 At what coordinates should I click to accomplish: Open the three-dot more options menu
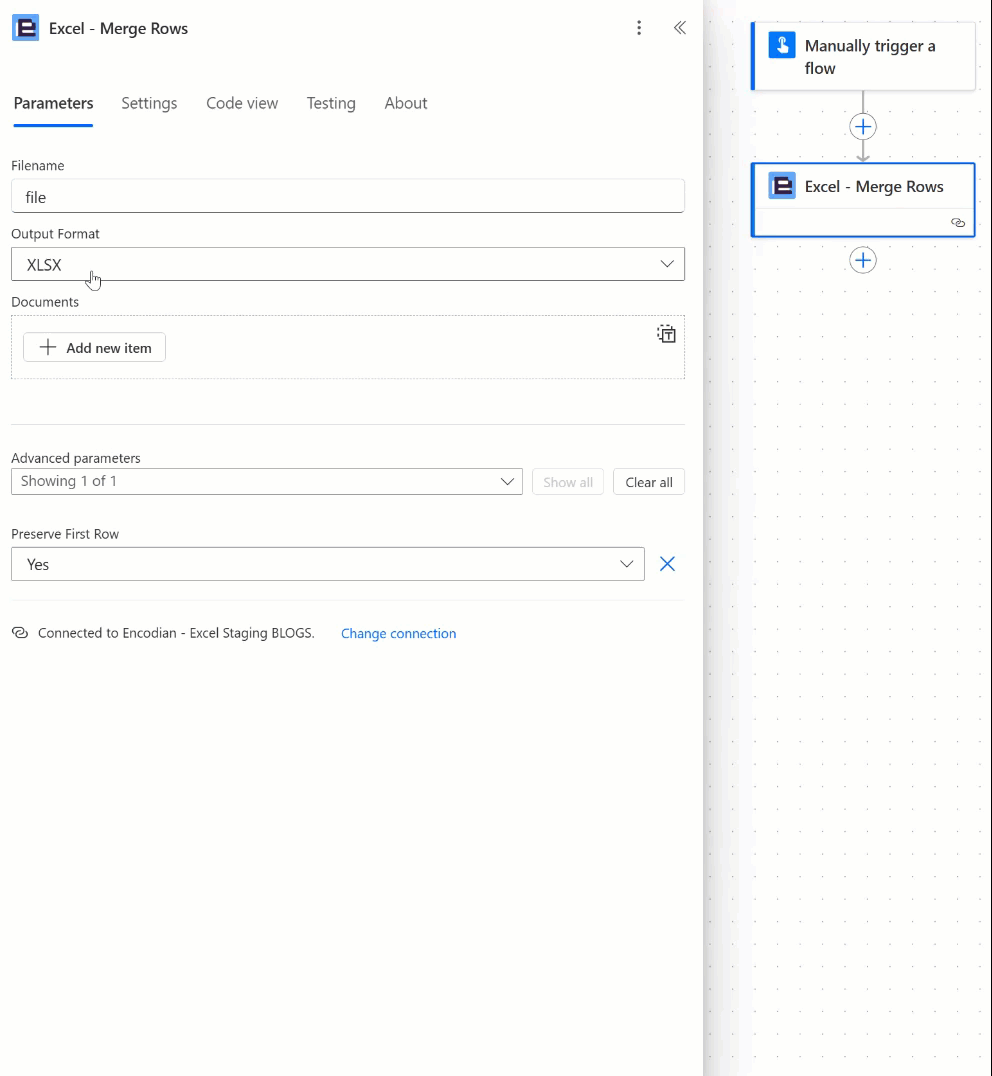point(639,27)
